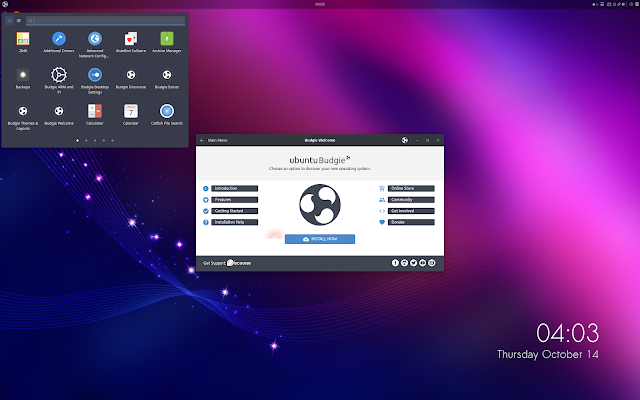Viewport: 640px width, 400px height.
Task: Click the Online Store cart icon
Action: pyautogui.click(x=382, y=189)
